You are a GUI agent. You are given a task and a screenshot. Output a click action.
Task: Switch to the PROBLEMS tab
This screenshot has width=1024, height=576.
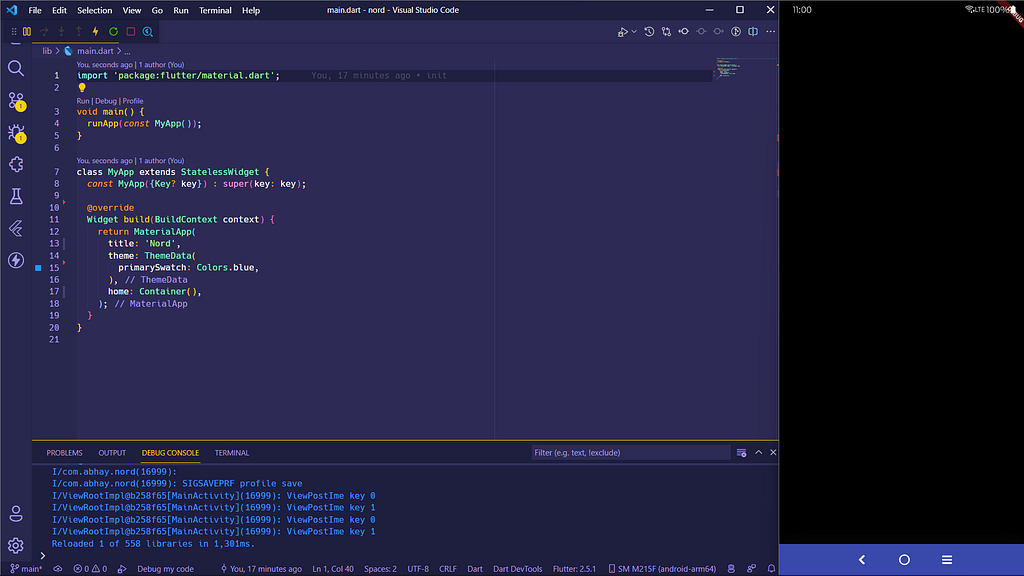[x=65, y=453]
